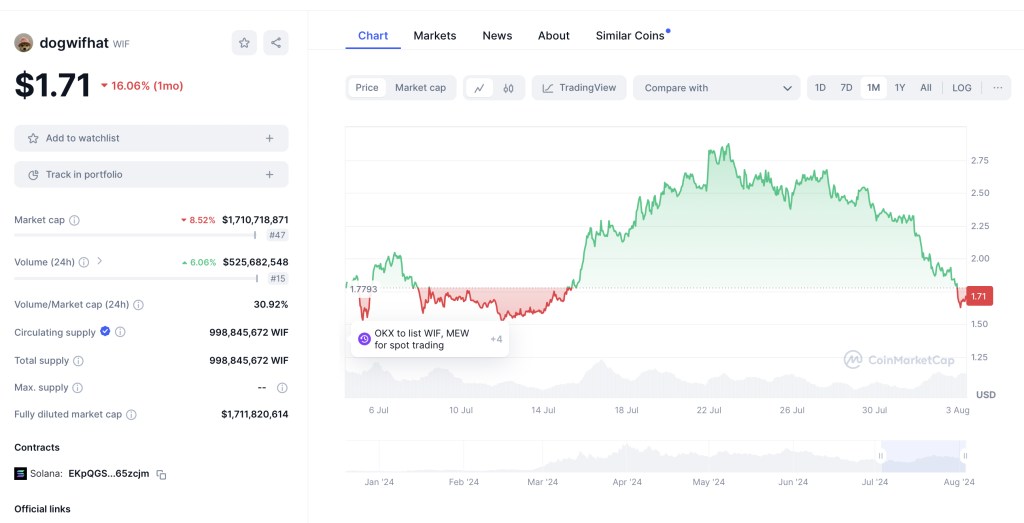Open the Similar Coins tab
The width and height of the screenshot is (1024, 523).
point(630,36)
